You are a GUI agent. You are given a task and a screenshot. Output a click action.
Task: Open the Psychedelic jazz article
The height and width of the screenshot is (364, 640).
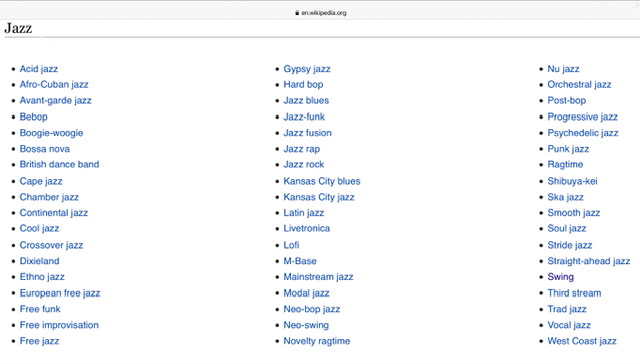pyautogui.click(x=583, y=133)
